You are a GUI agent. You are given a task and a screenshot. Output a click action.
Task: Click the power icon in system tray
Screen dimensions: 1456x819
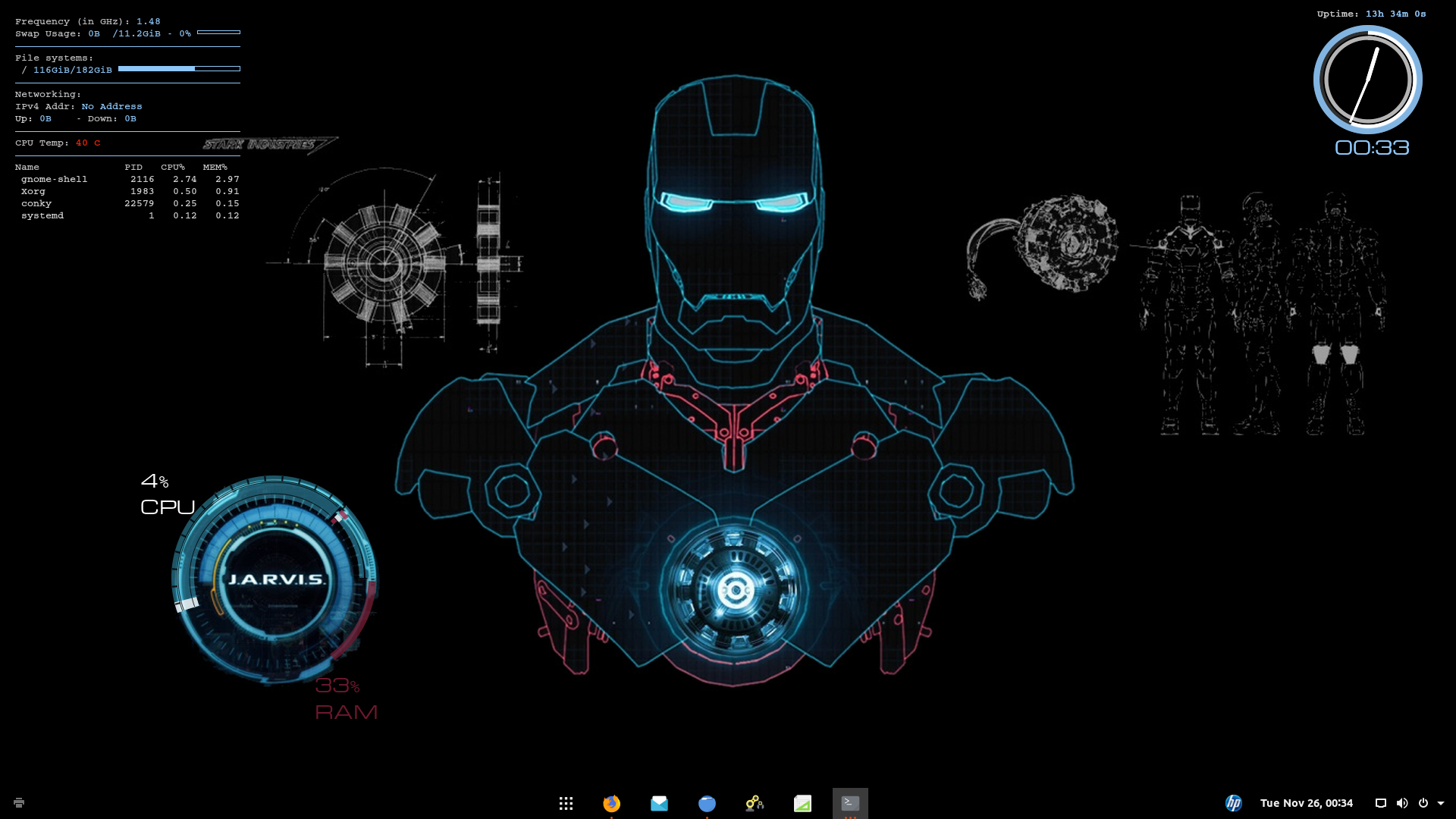1423,803
